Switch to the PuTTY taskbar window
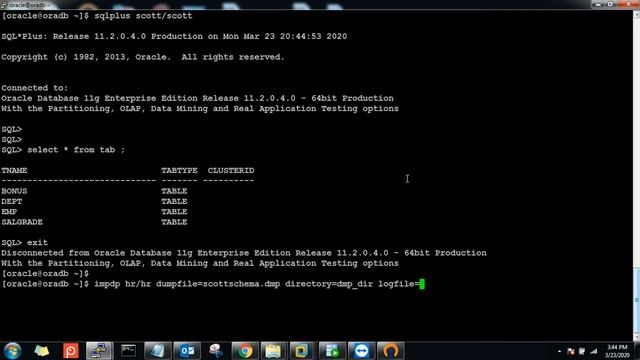This screenshot has width=640, height=360. [x=99, y=351]
